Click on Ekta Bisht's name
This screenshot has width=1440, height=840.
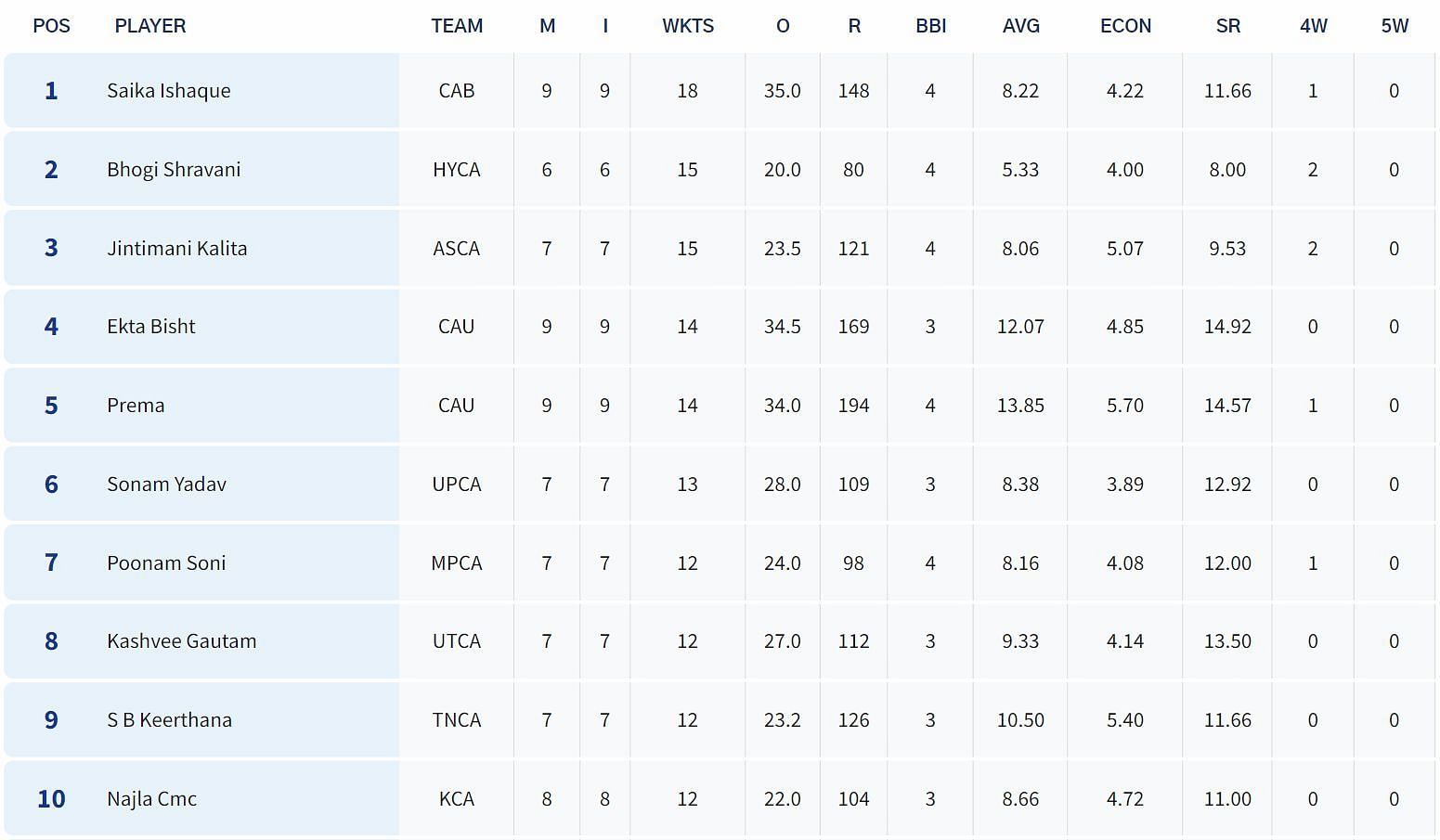(151, 327)
